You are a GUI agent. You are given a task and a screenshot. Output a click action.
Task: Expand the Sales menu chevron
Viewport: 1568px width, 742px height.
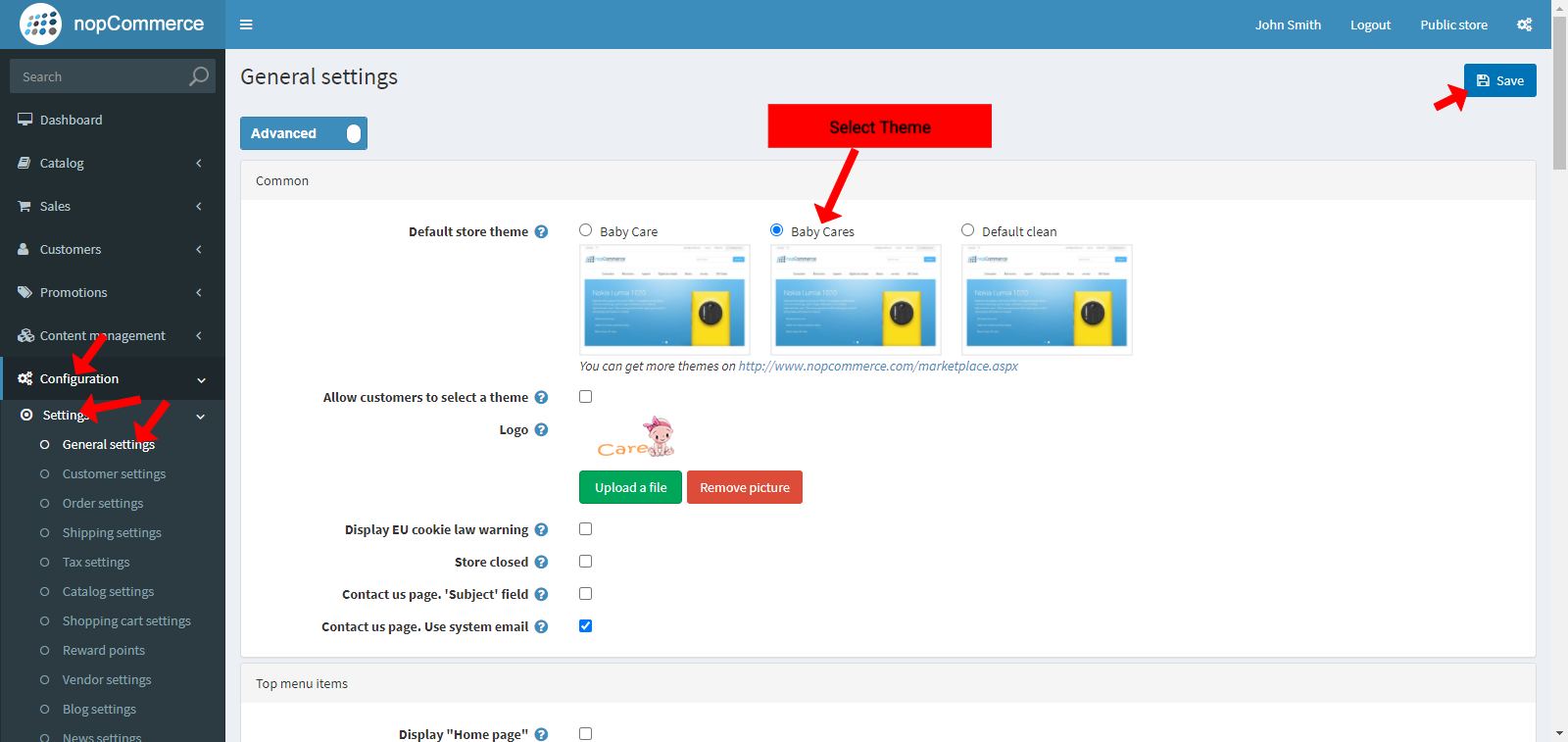199,206
